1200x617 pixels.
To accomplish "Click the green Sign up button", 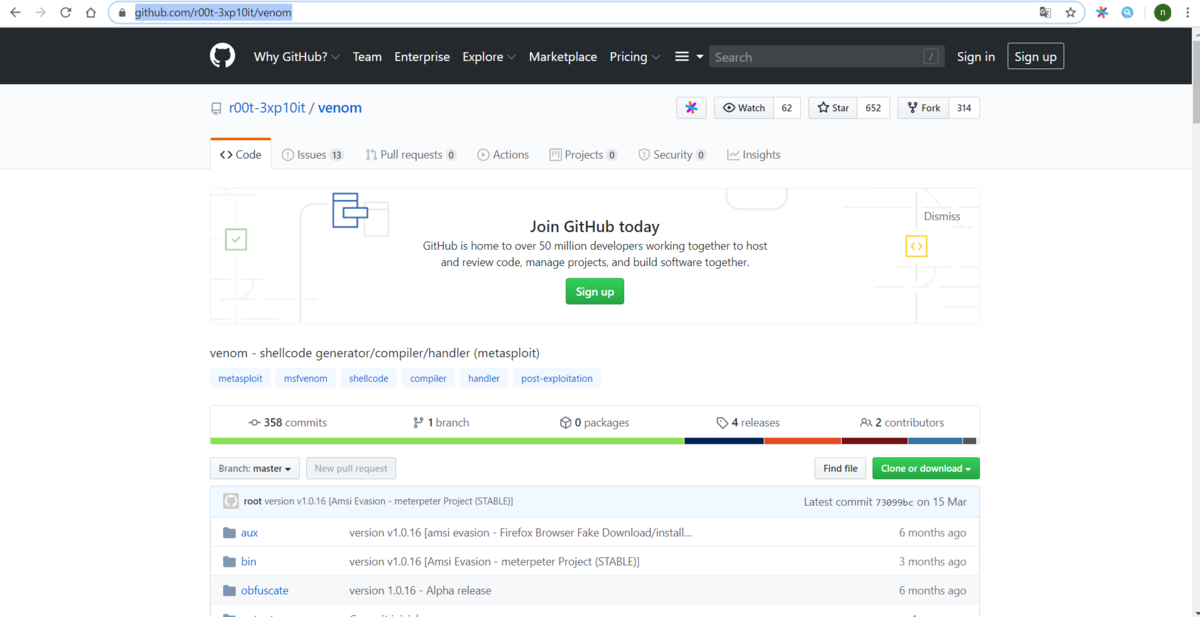I will point(595,291).
